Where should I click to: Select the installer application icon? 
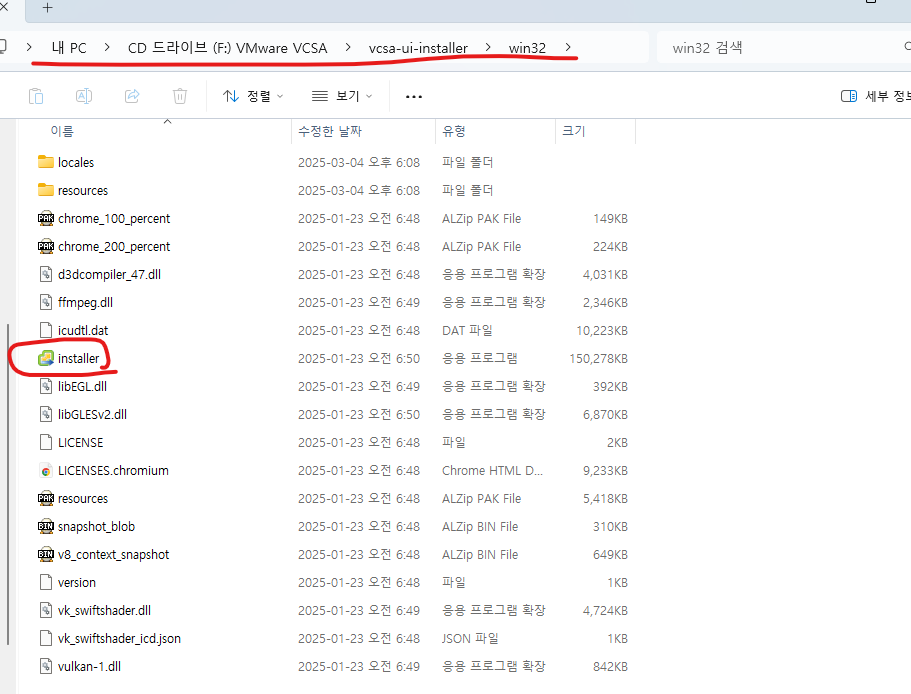46,358
